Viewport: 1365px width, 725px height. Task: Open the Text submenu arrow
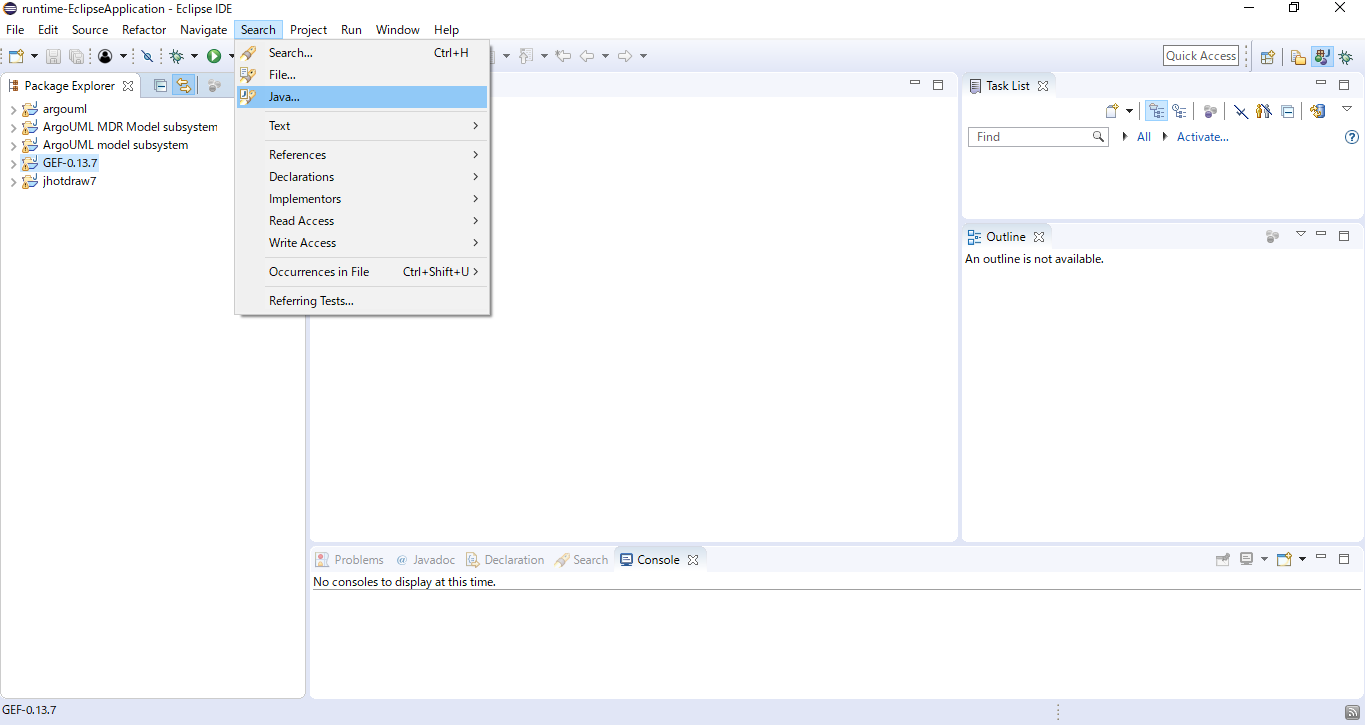point(476,126)
